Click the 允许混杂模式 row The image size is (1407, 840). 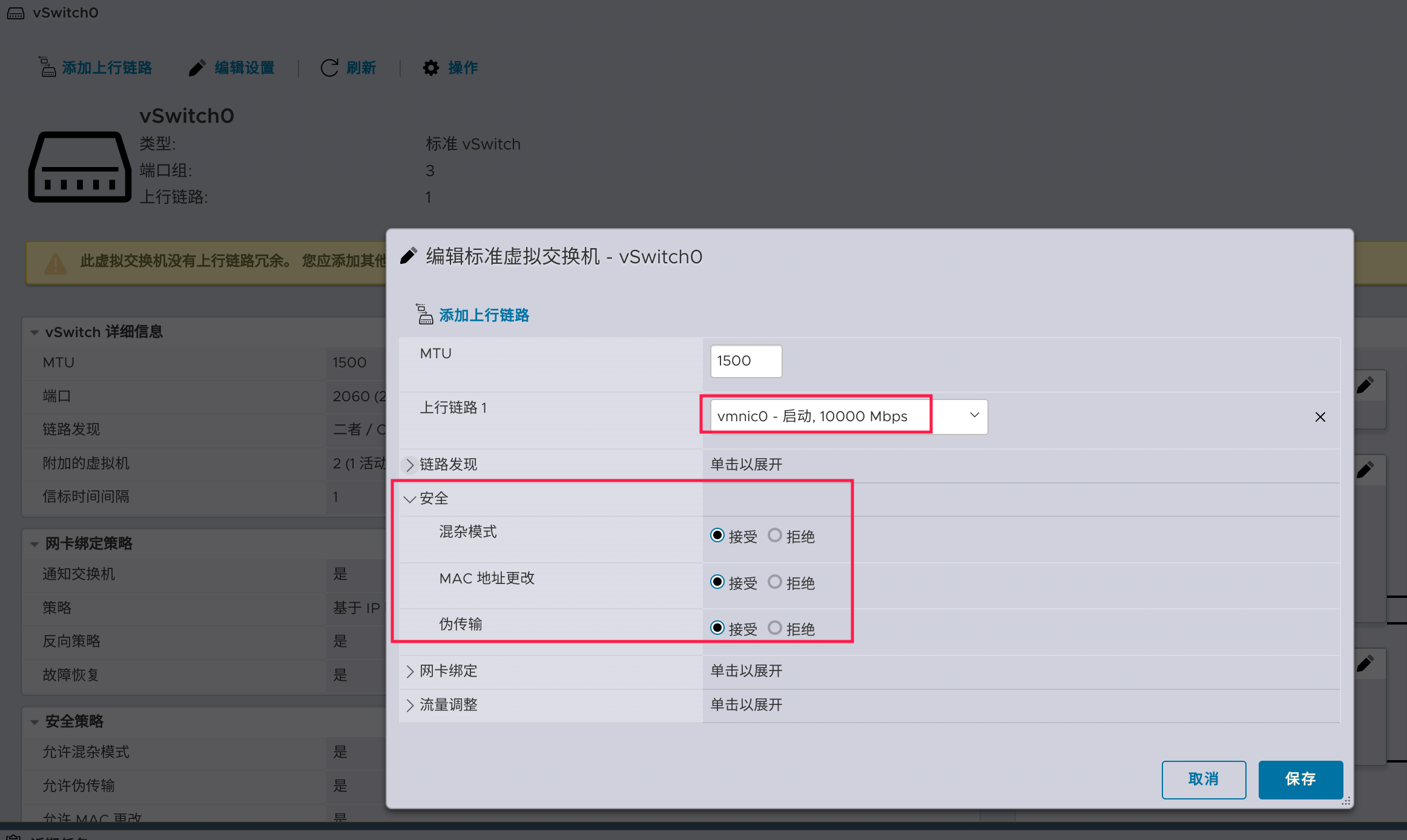pyautogui.click(x=205, y=752)
